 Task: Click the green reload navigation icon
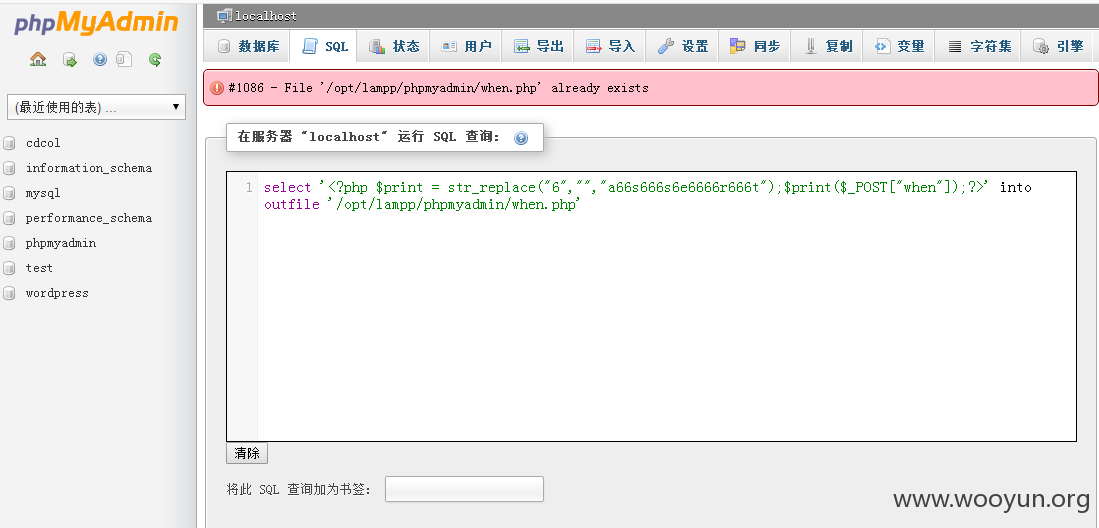click(155, 60)
